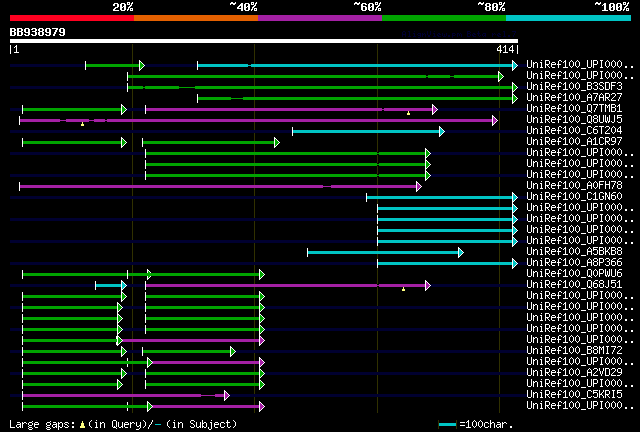Select the short cyan bar in the Q68J51 row

[x=111, y=286]
